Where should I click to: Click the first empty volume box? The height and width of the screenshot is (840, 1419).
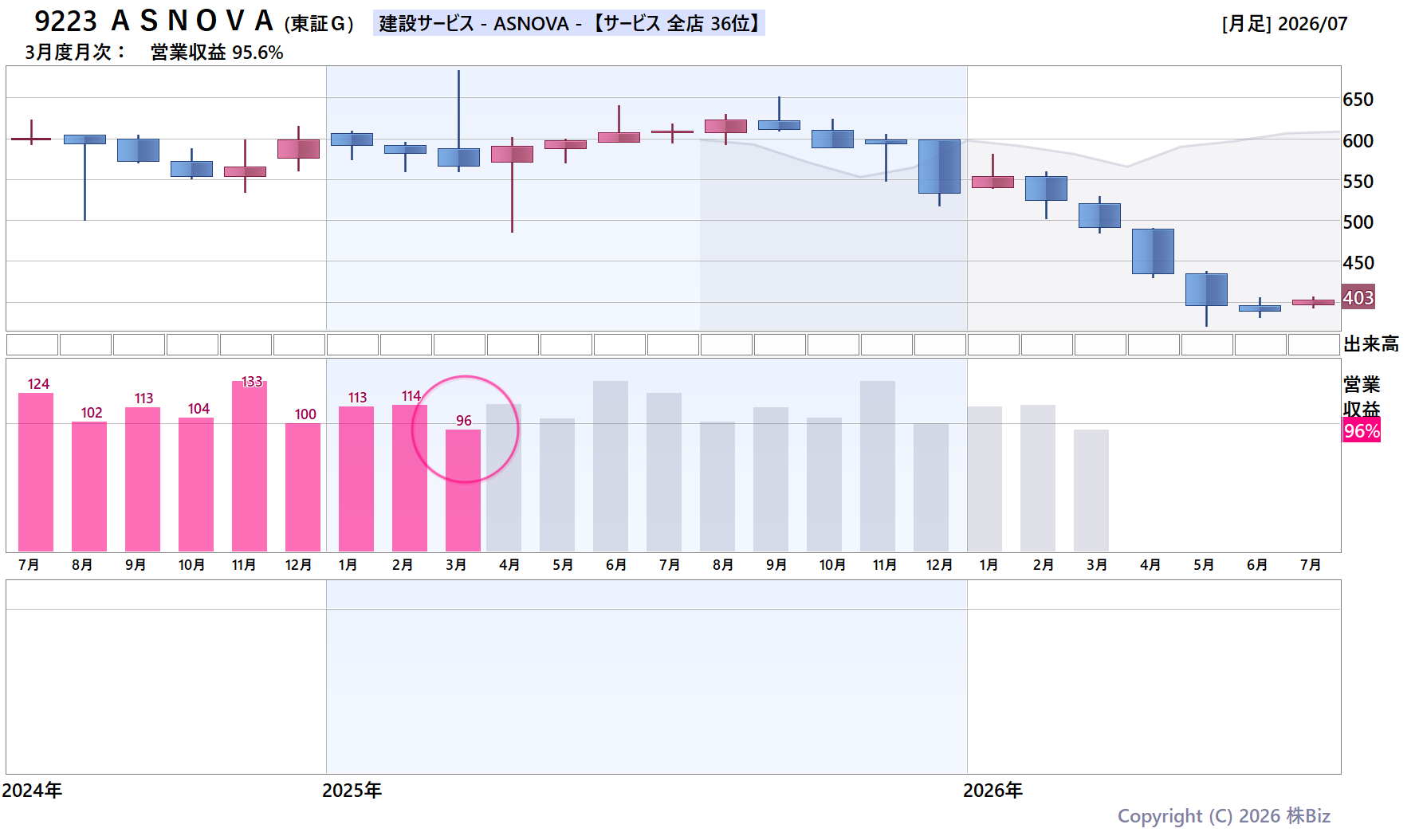pyautogui.click(x=32, y=344)
